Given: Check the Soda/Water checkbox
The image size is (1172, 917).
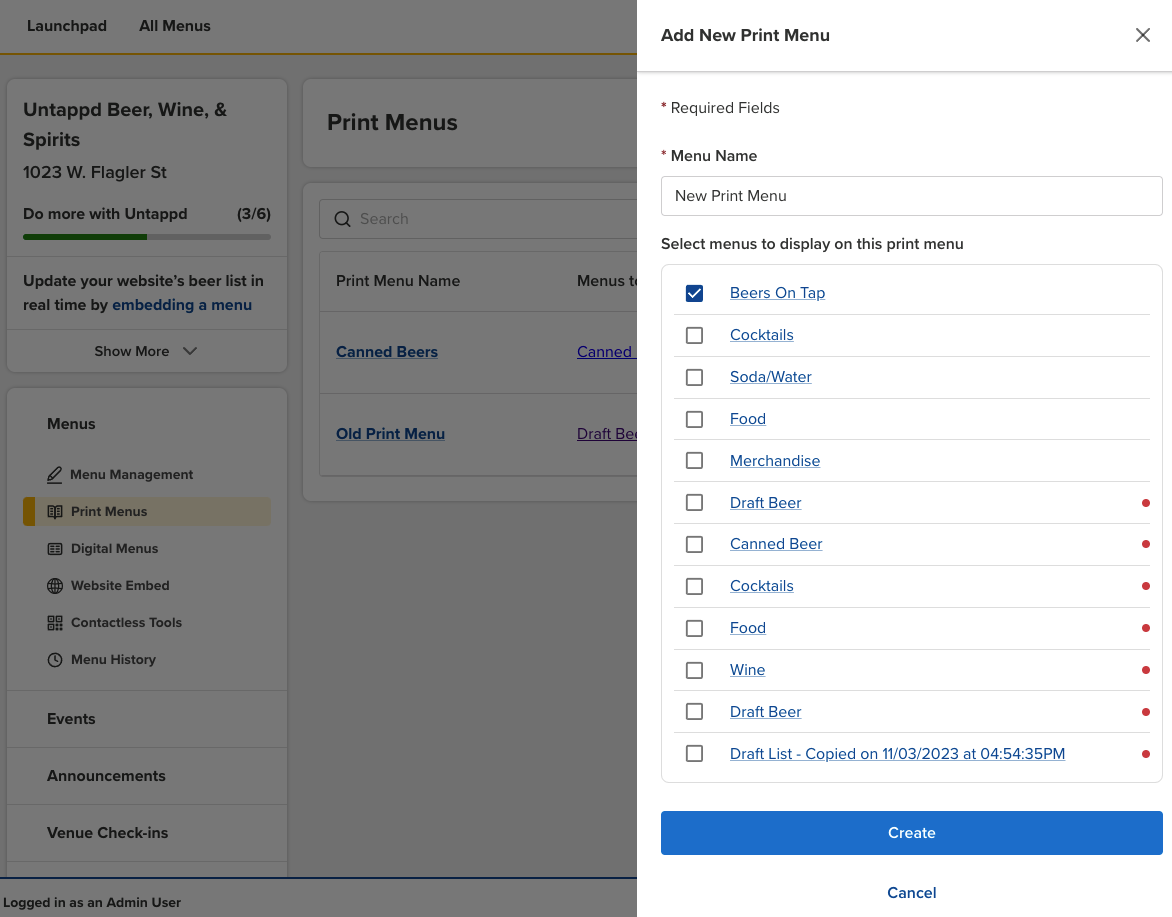Looking at the screenshot, I should (x=695, y=377).
